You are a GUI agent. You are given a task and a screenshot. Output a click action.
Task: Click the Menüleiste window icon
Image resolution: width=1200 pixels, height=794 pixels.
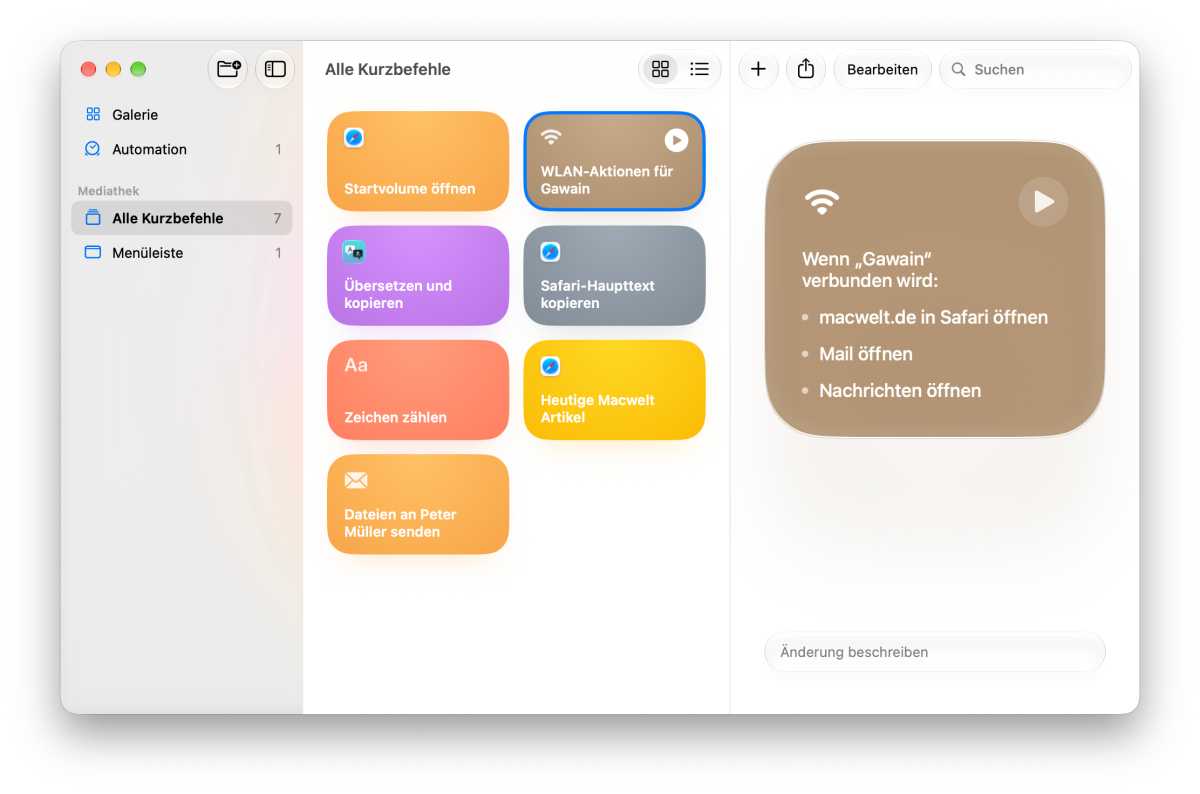coord(93,252)
